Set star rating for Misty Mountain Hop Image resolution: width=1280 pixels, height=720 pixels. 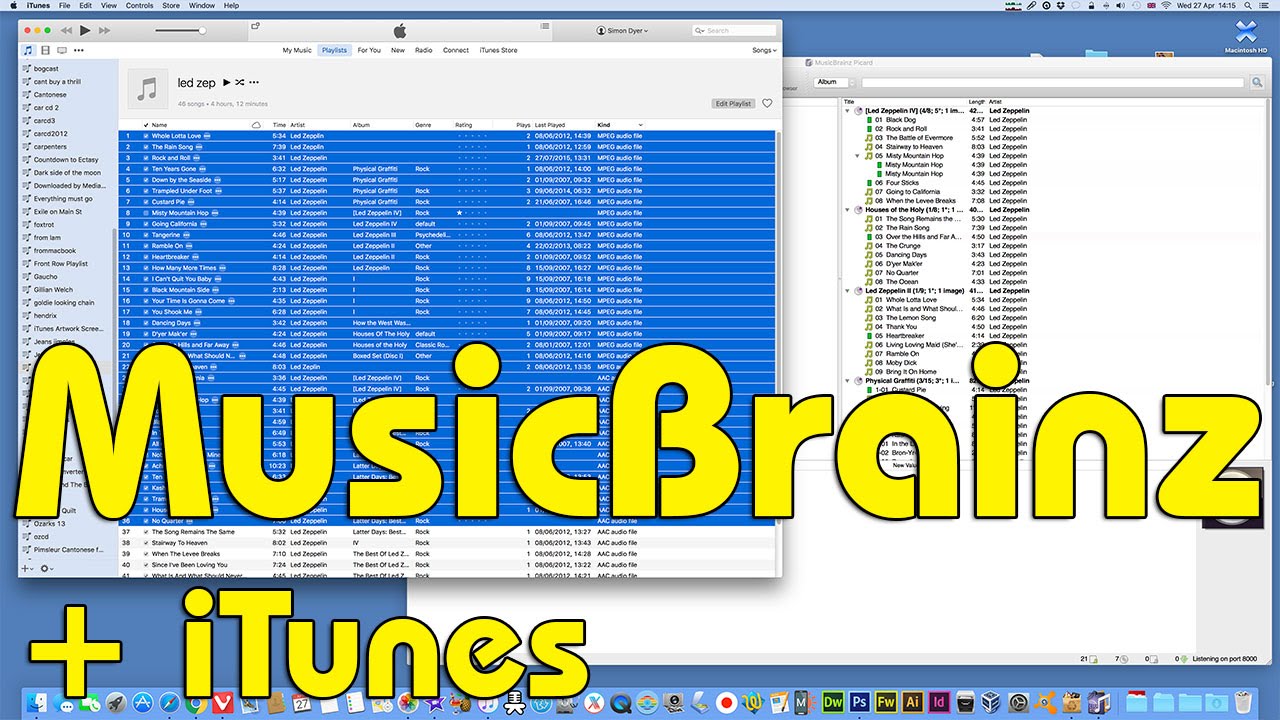click(x=473, y=213)
